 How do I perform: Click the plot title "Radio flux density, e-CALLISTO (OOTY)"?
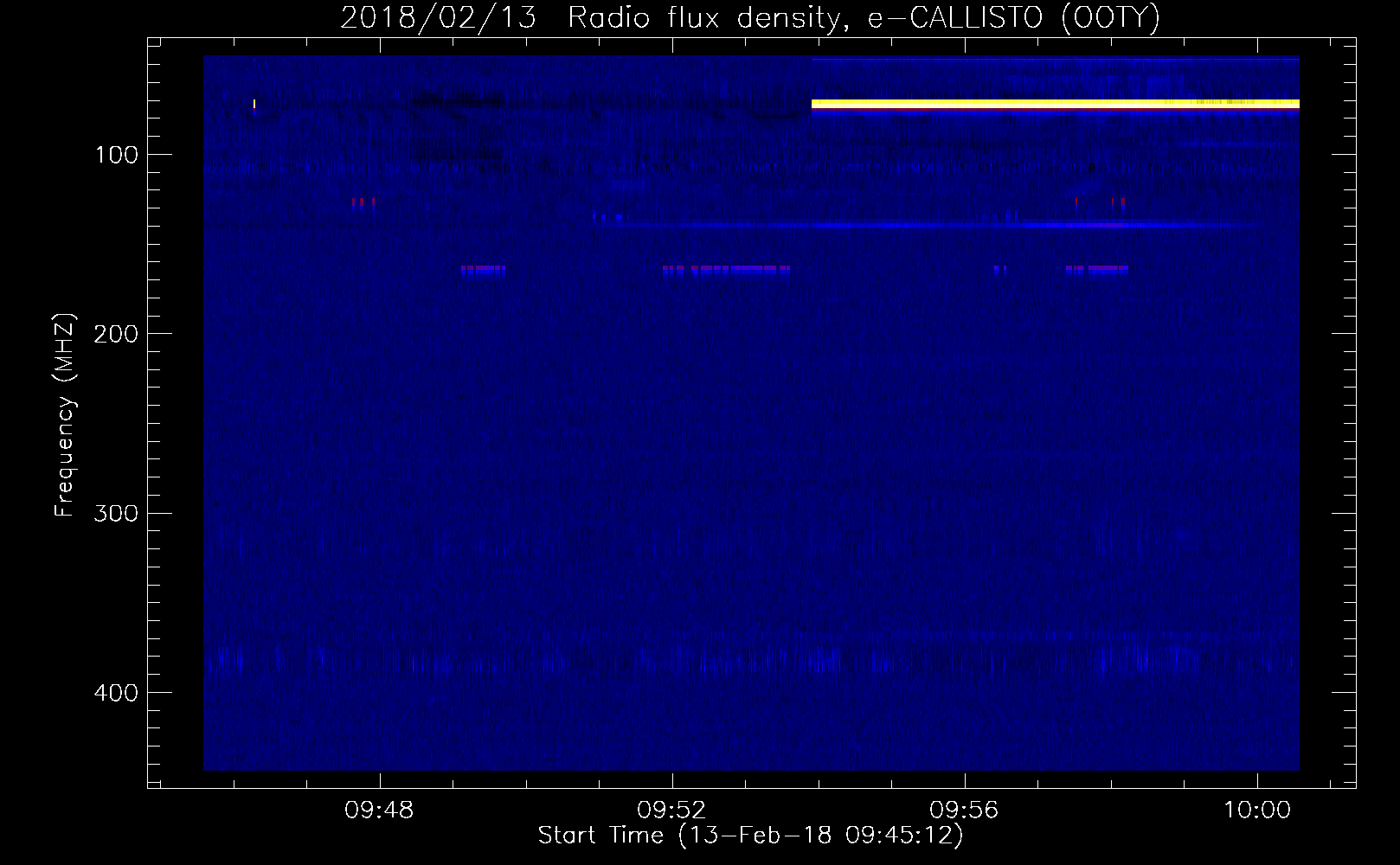click(x=864, y=17)
